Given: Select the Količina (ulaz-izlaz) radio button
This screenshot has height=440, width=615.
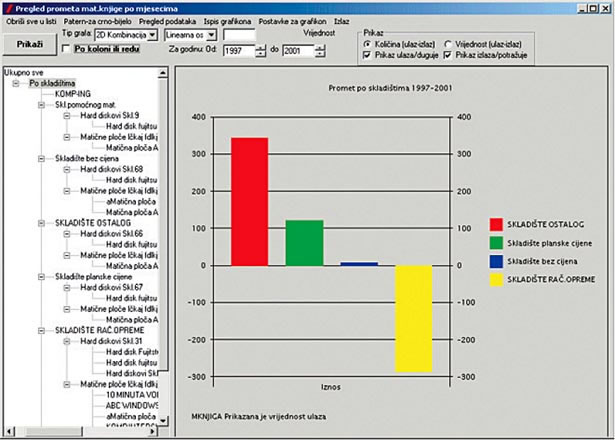Looking at the screenshot, I should (x=366, y=45).
